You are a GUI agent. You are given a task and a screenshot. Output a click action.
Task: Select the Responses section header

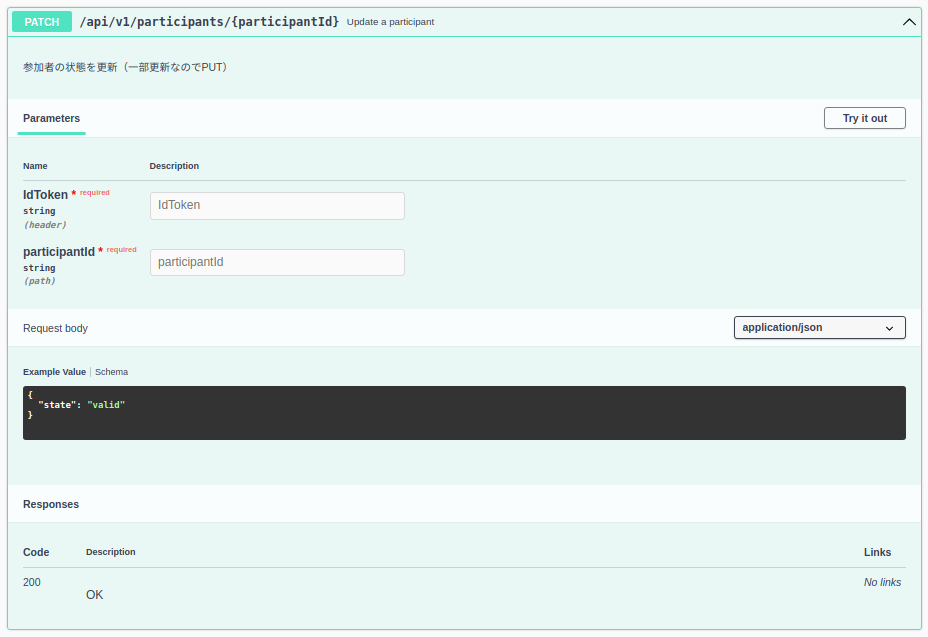[x=51, y=504]
